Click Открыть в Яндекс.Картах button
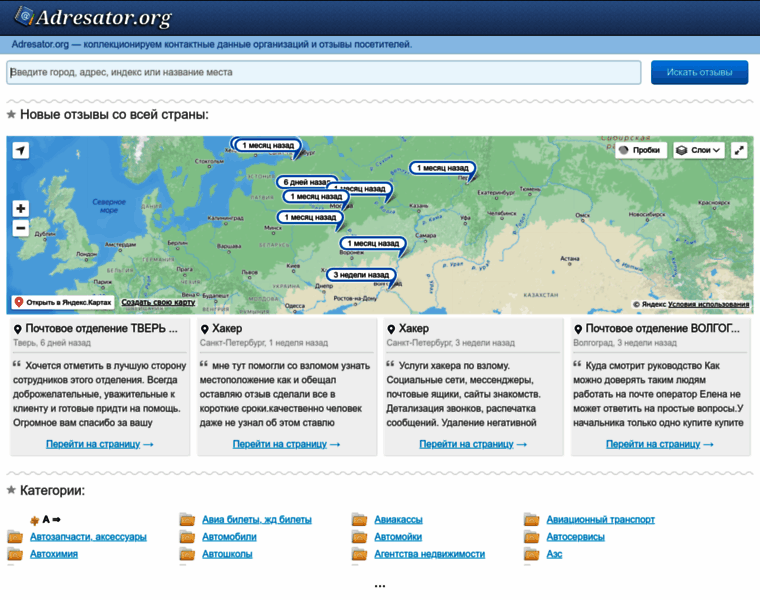 pyautogui.click(x=63, y=302)
